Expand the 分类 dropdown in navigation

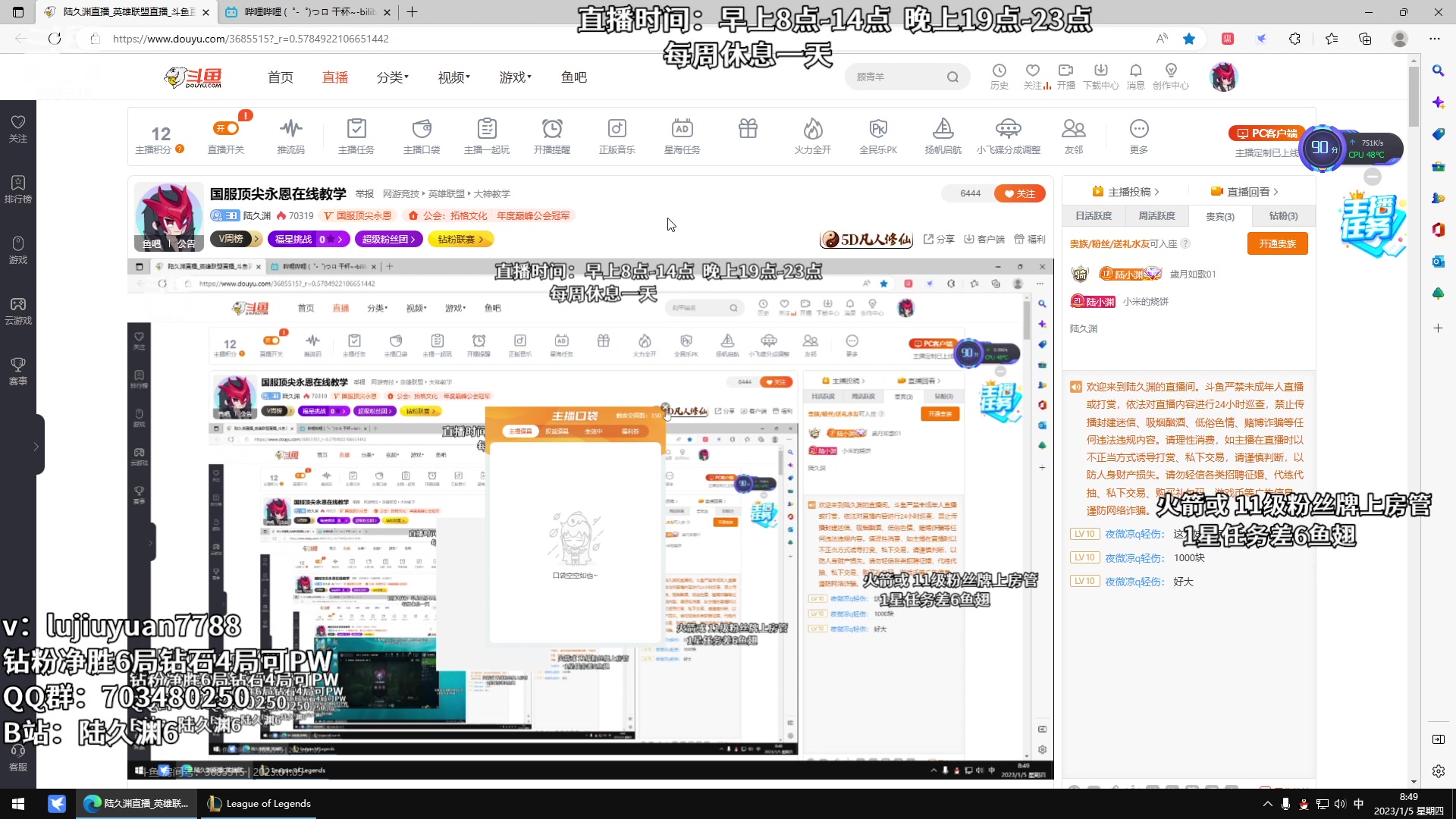point(393,77)
